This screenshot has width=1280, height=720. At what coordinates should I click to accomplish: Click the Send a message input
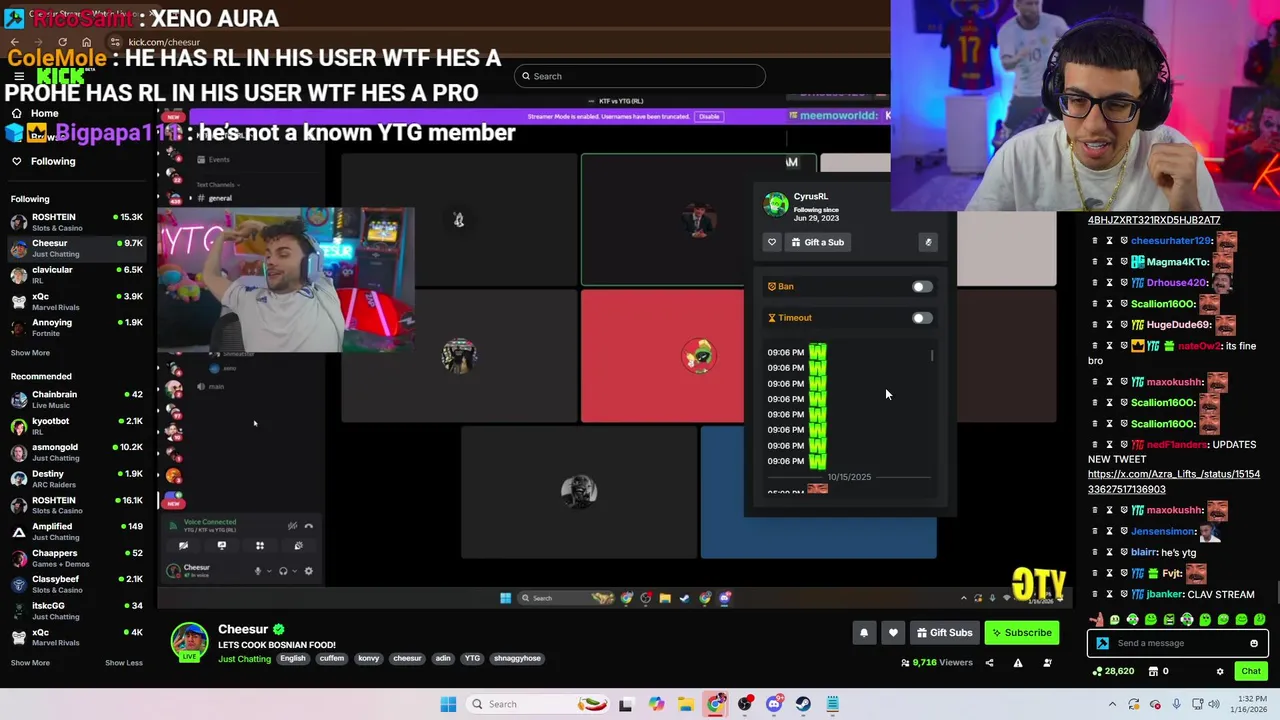(x=1178, y=643)
